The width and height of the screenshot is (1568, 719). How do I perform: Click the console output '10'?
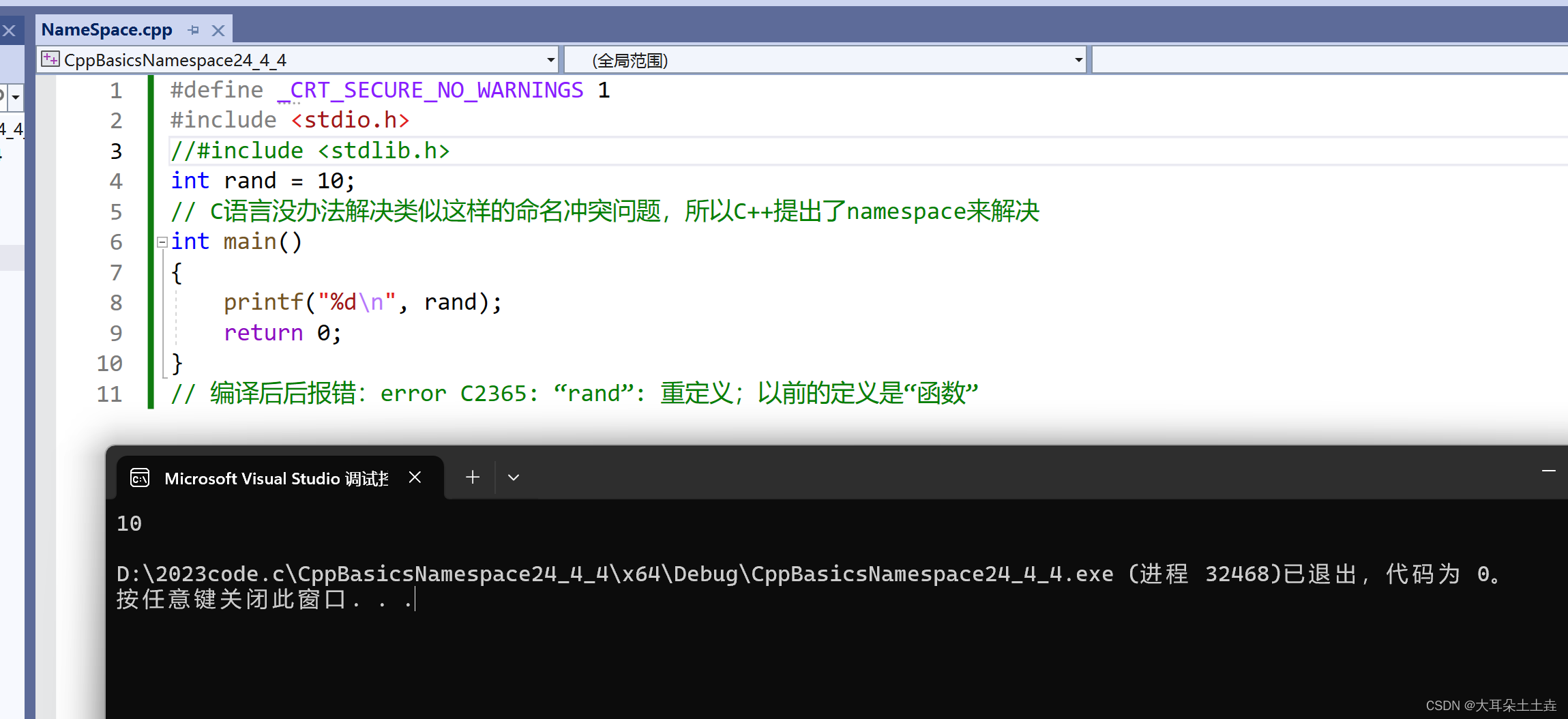coord(130,524)
